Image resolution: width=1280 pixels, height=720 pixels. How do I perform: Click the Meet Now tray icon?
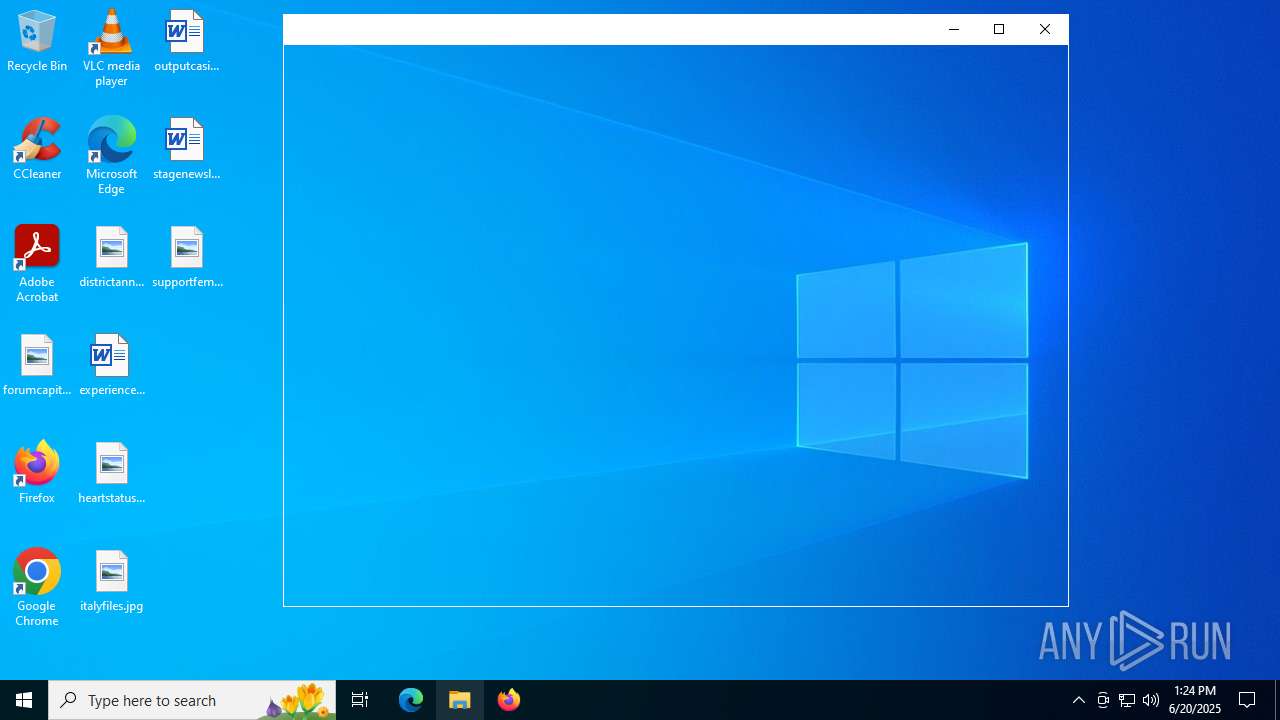(x=1103, y=700)
